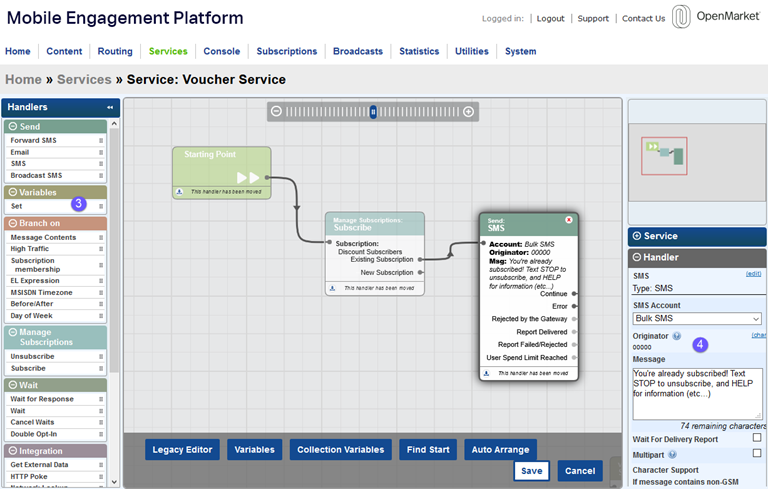
Task: Click the zoom out minus icon
Action: (276, 111)
